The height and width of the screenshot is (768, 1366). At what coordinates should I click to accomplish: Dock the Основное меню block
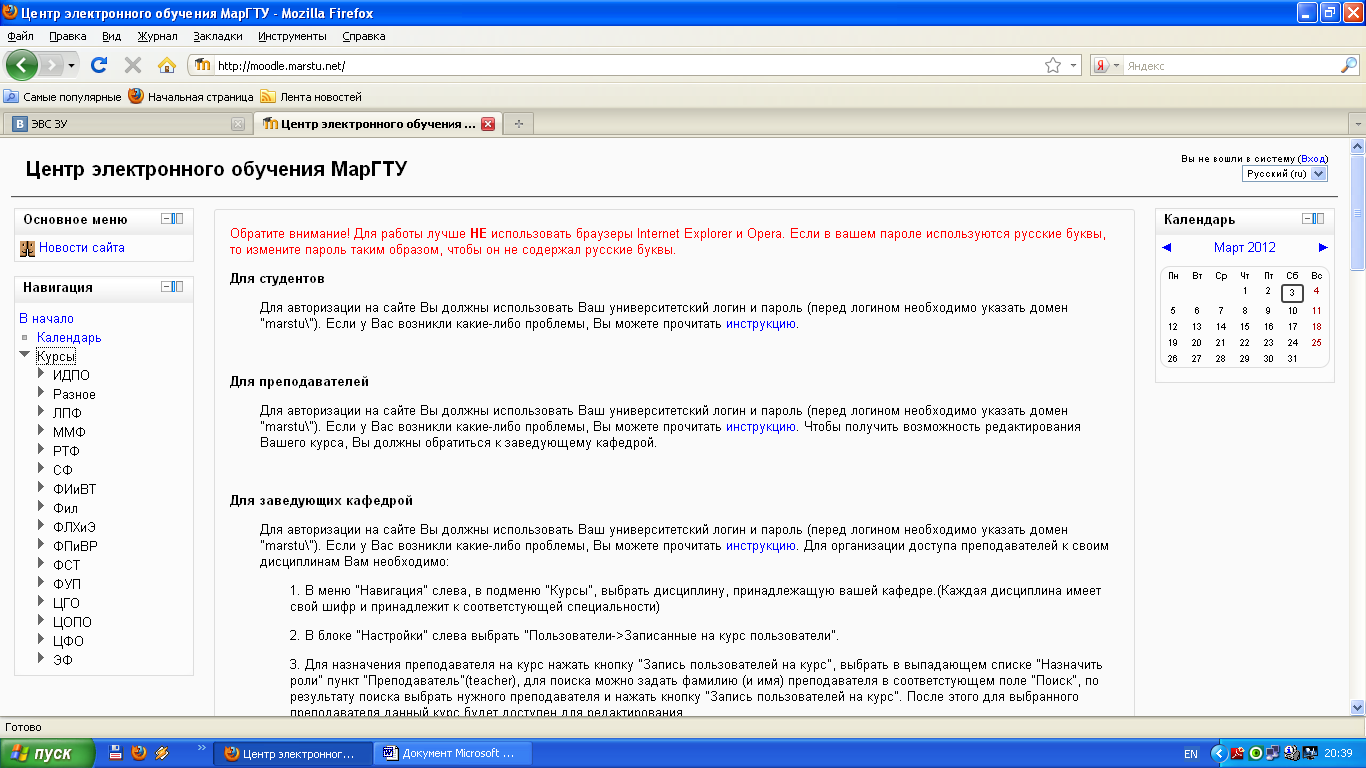[x=178, y=219]
